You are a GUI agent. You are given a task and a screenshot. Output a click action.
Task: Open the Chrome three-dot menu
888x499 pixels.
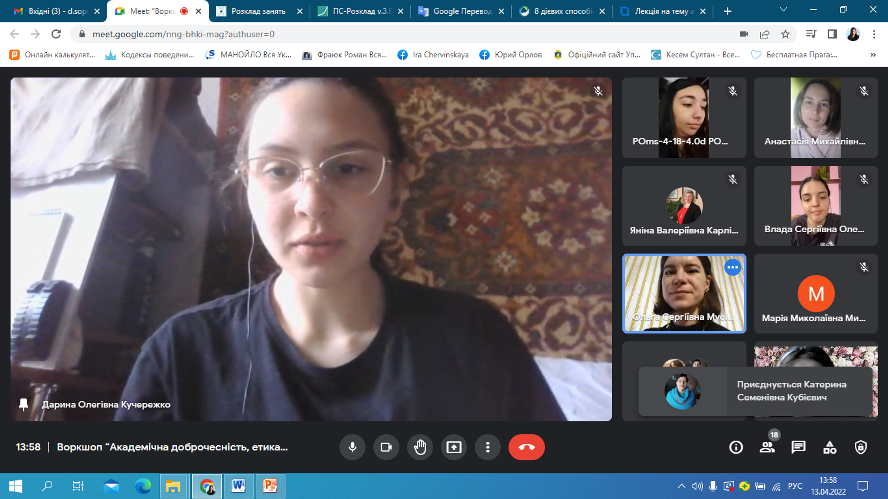tap(874, 34)
